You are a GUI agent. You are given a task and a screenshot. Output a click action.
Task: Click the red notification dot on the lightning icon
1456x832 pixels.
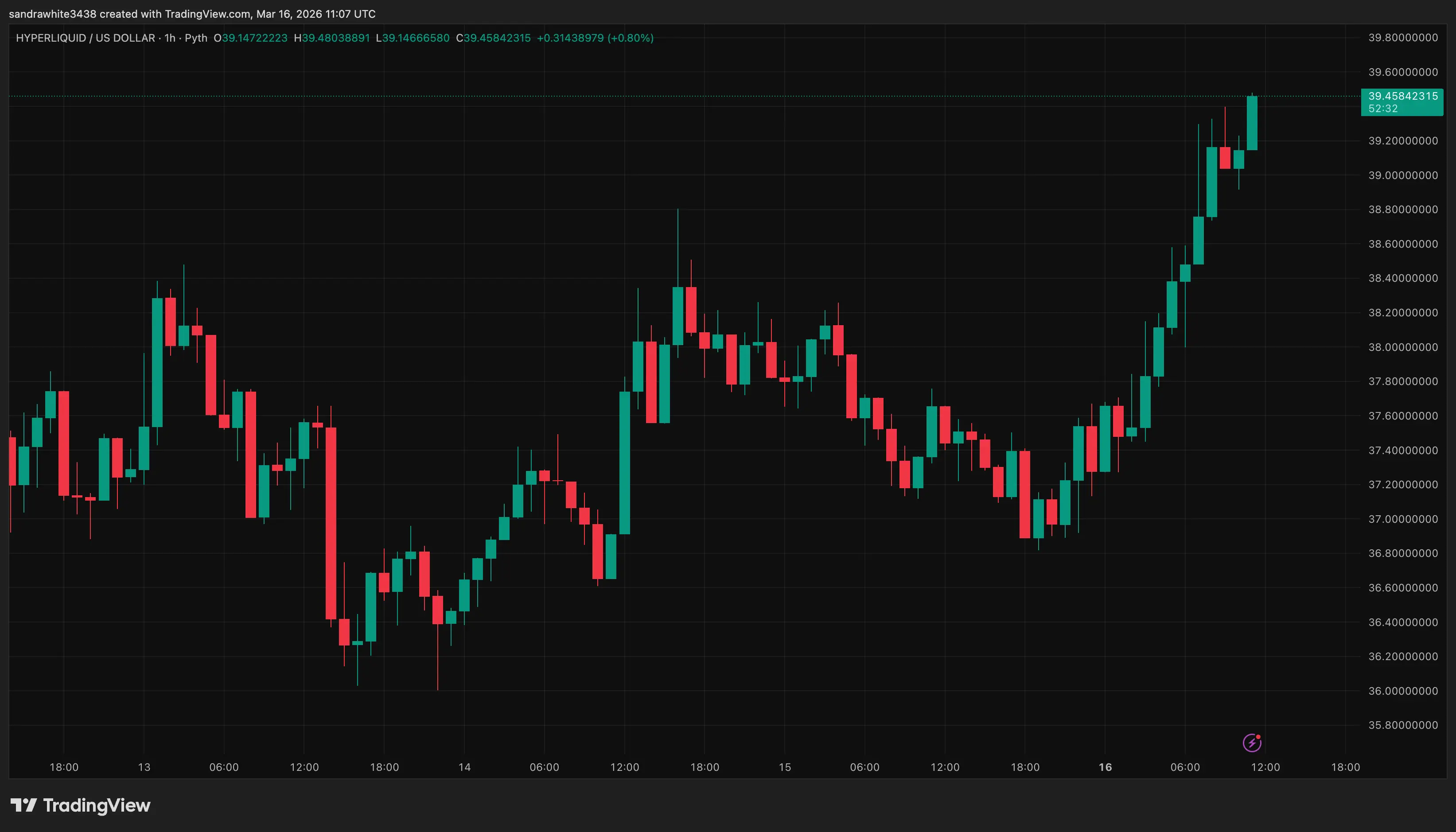(1257, 737)
